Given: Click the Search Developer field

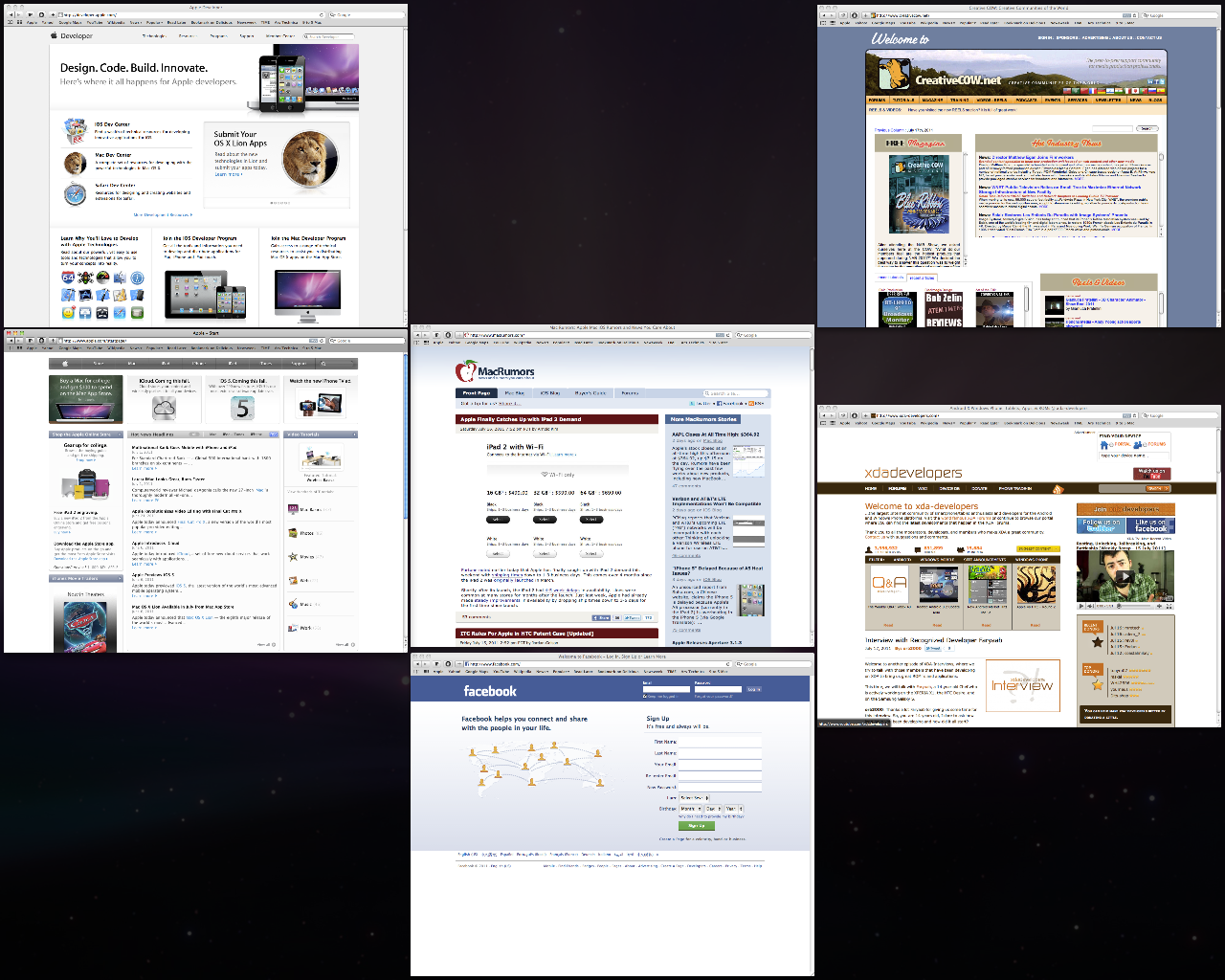Looking at the screenshot, I should click(x=329, y=36).
